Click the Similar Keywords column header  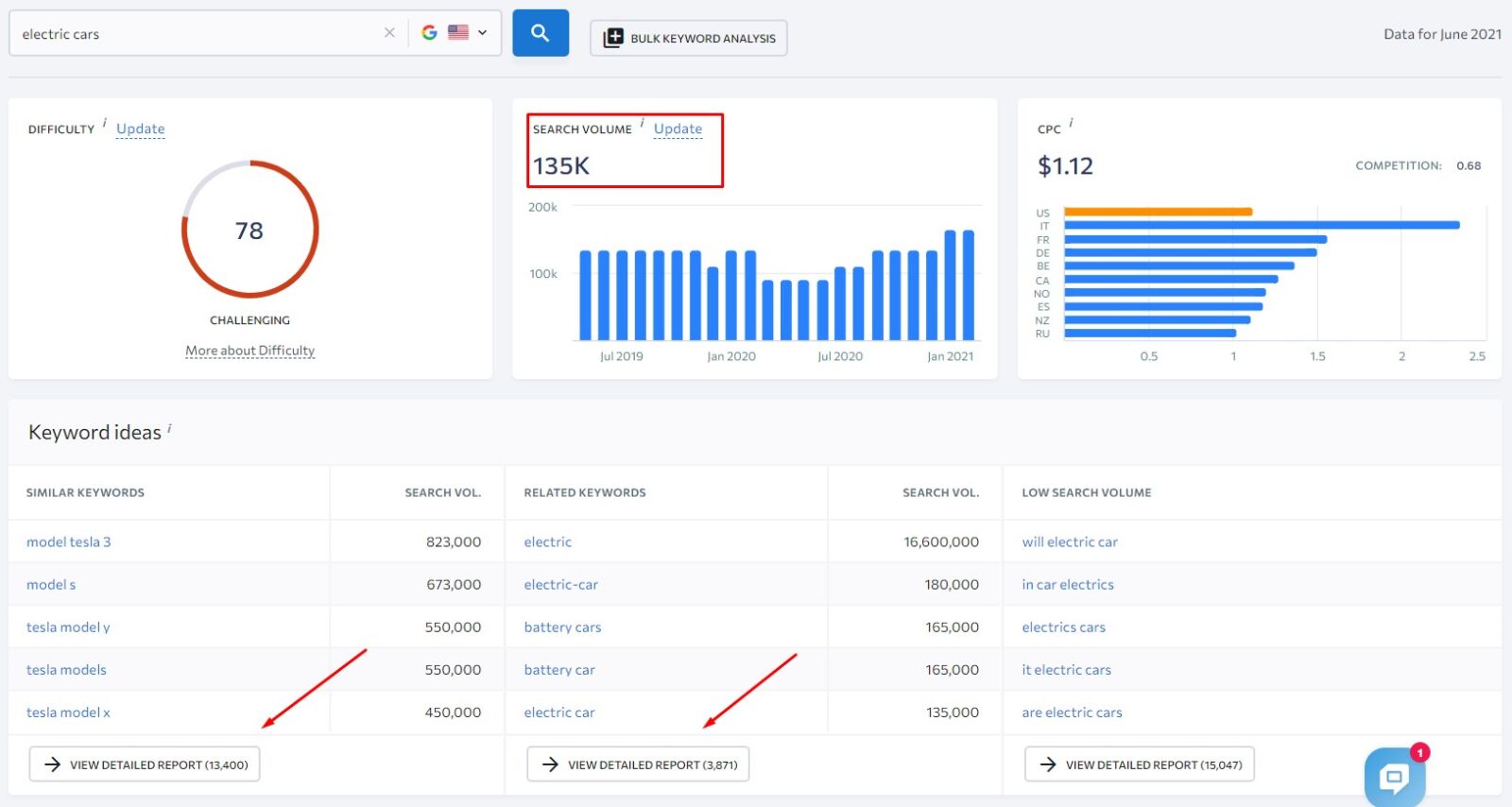tap(85, 492)
